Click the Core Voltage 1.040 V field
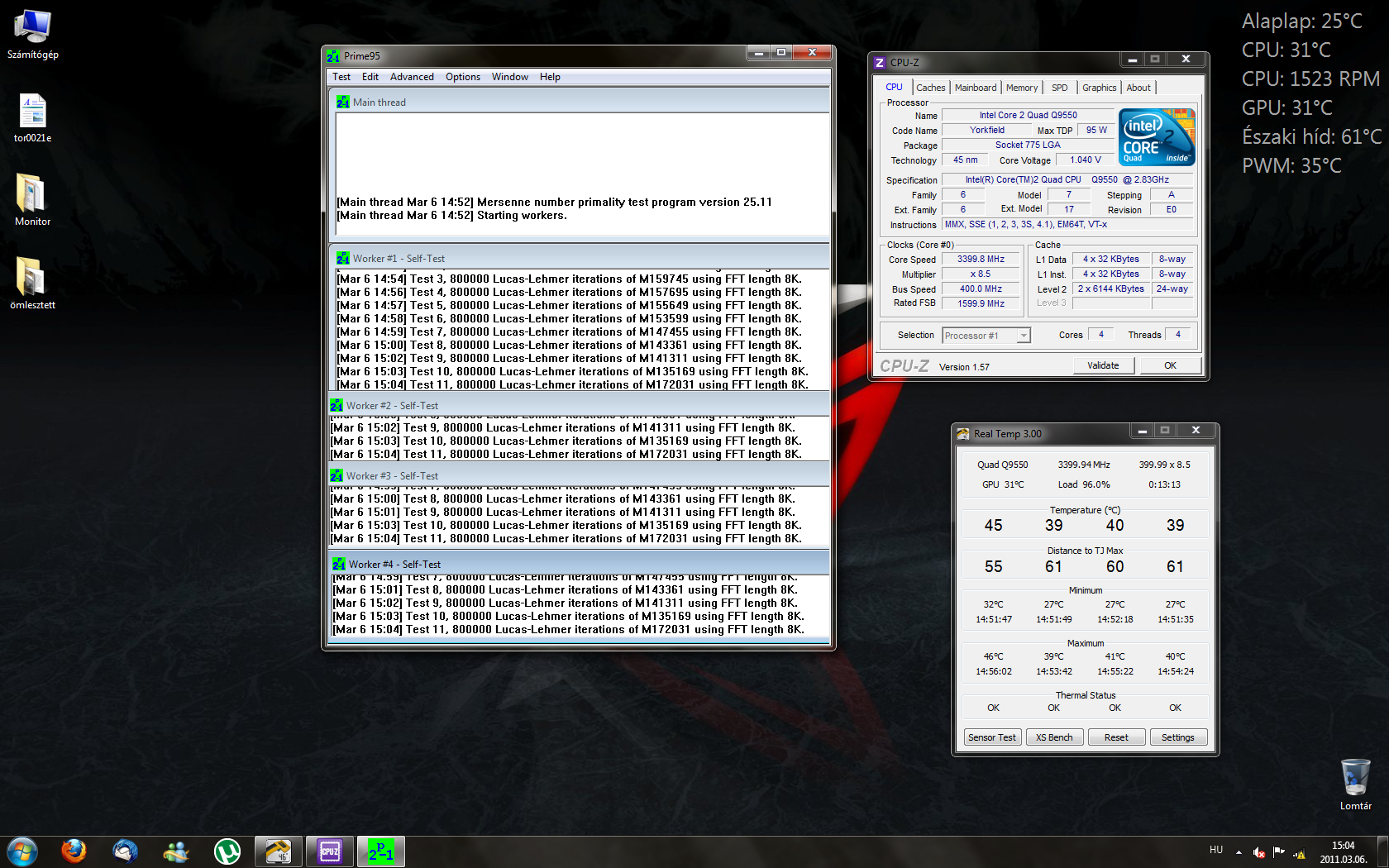 coord(1086,160)
